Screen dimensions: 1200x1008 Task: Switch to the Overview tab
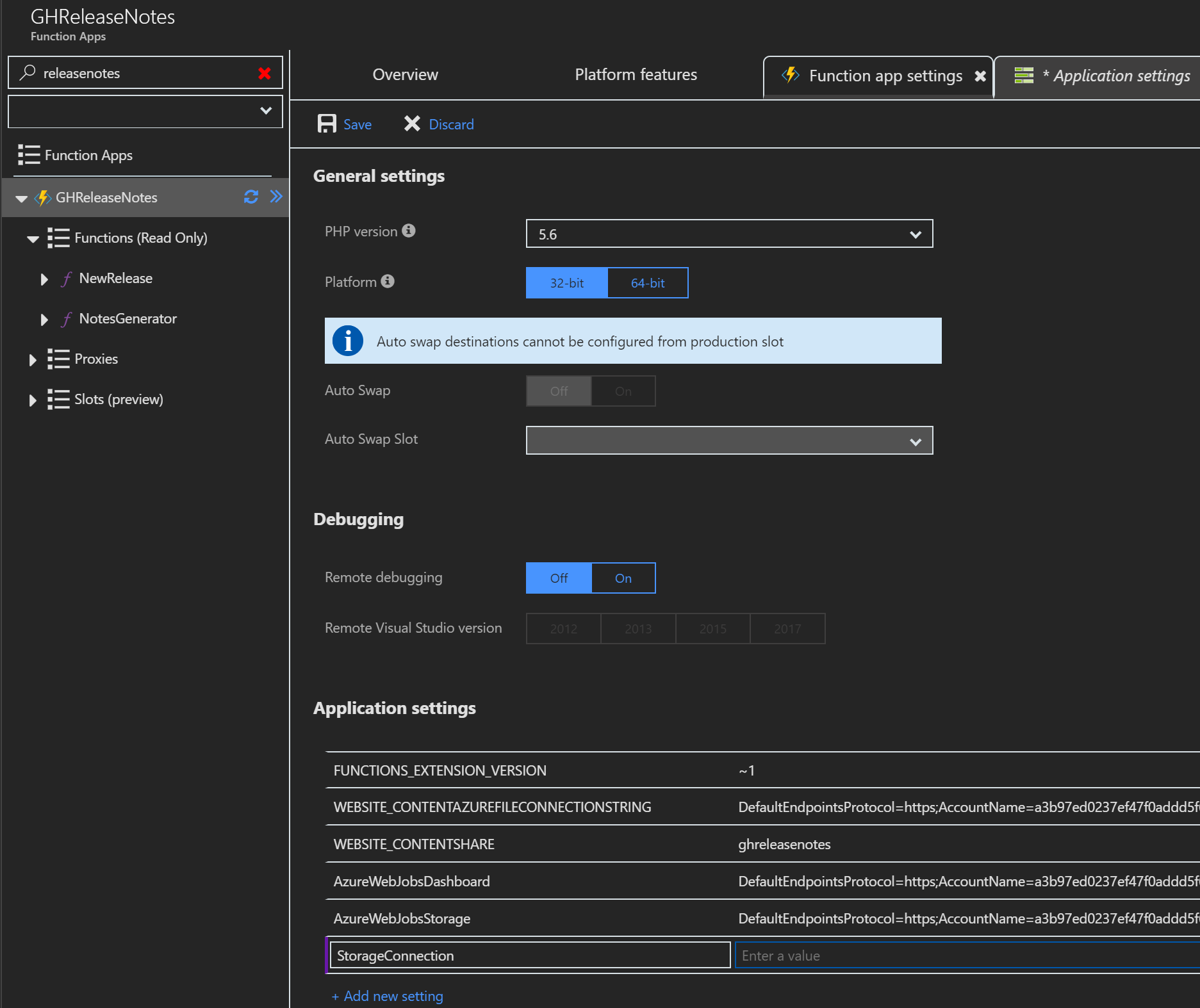point(405,74)
